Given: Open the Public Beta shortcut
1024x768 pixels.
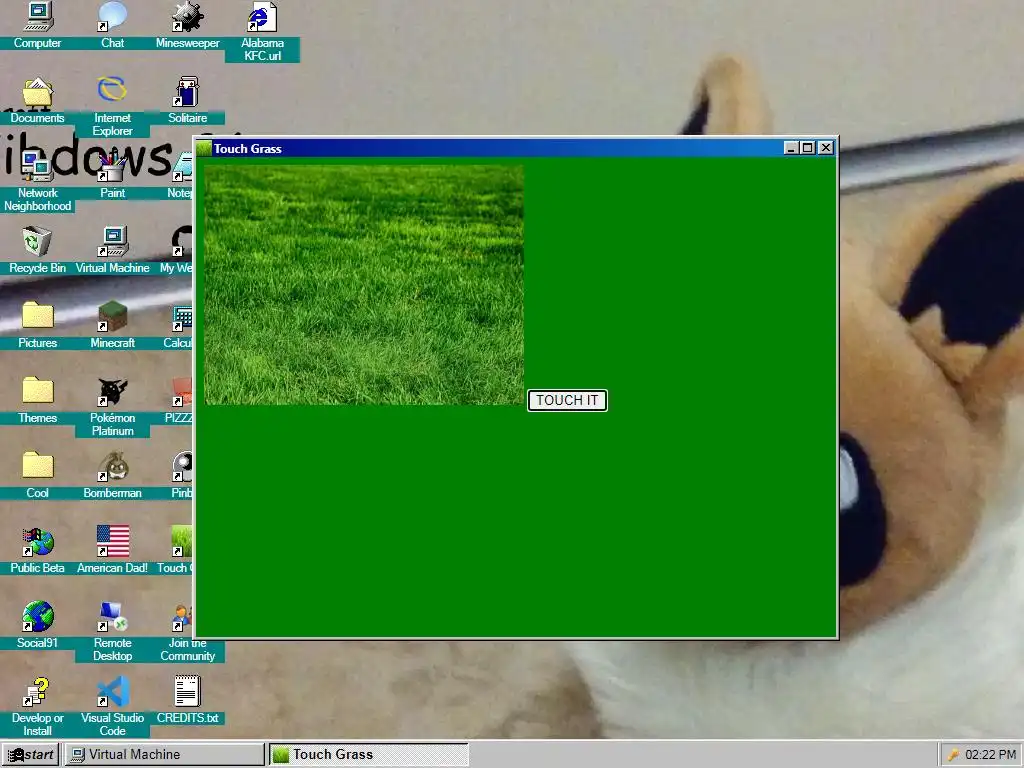Looking at the screenshot, I should coord(37,551).
